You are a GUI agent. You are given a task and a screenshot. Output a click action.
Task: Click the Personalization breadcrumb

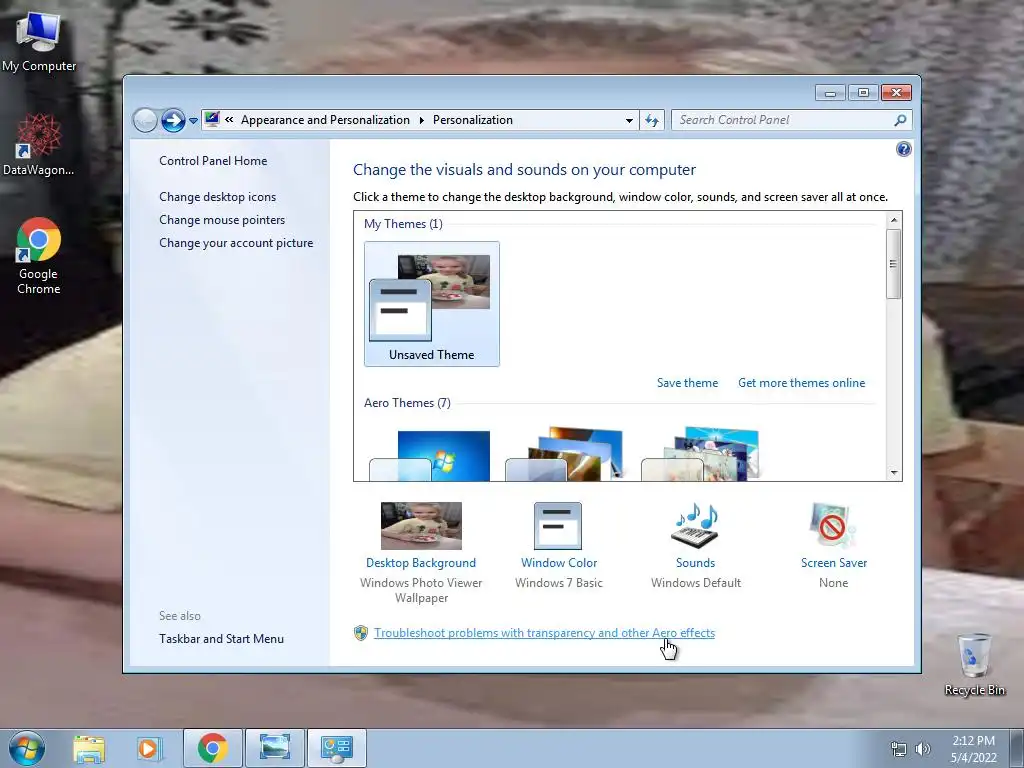click(473, 120)
